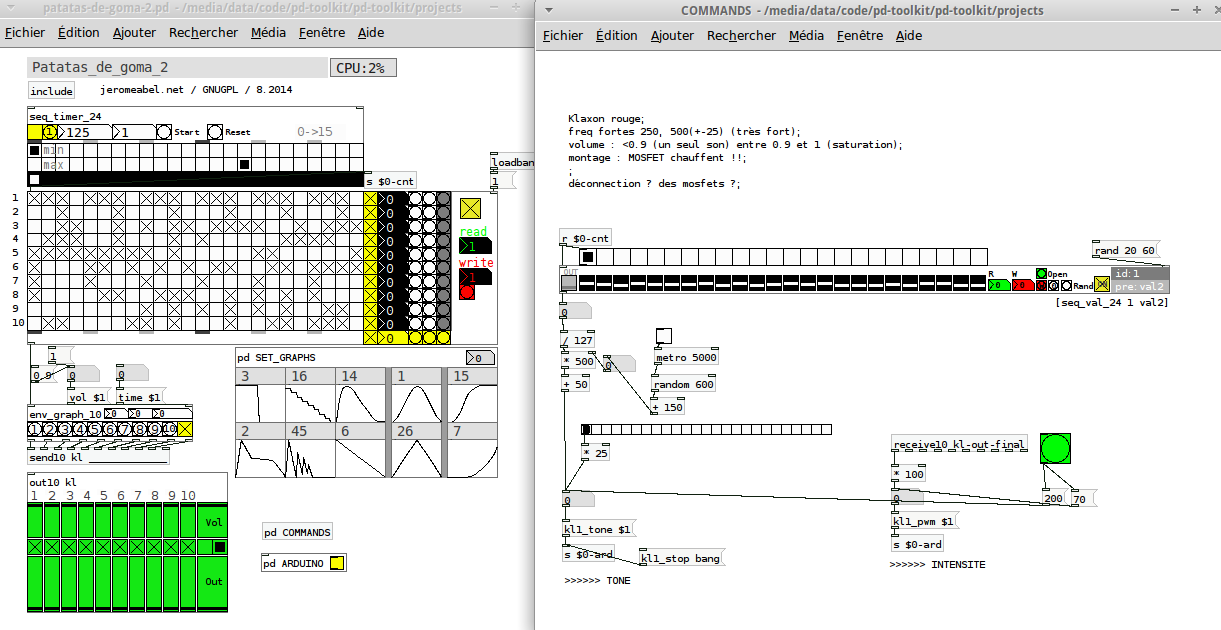Select the green R number box
Image resolution: width=1221 pixels, height=630 pixels.
pos(999,285)
